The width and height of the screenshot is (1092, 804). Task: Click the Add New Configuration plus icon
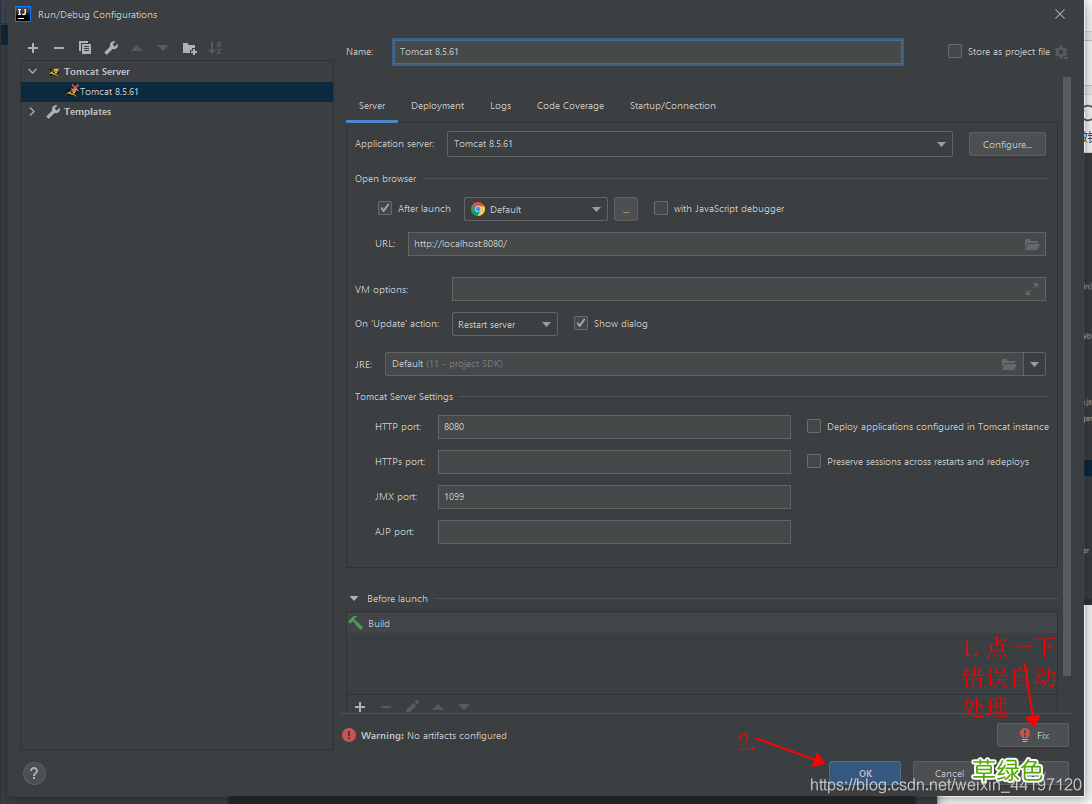33,48
